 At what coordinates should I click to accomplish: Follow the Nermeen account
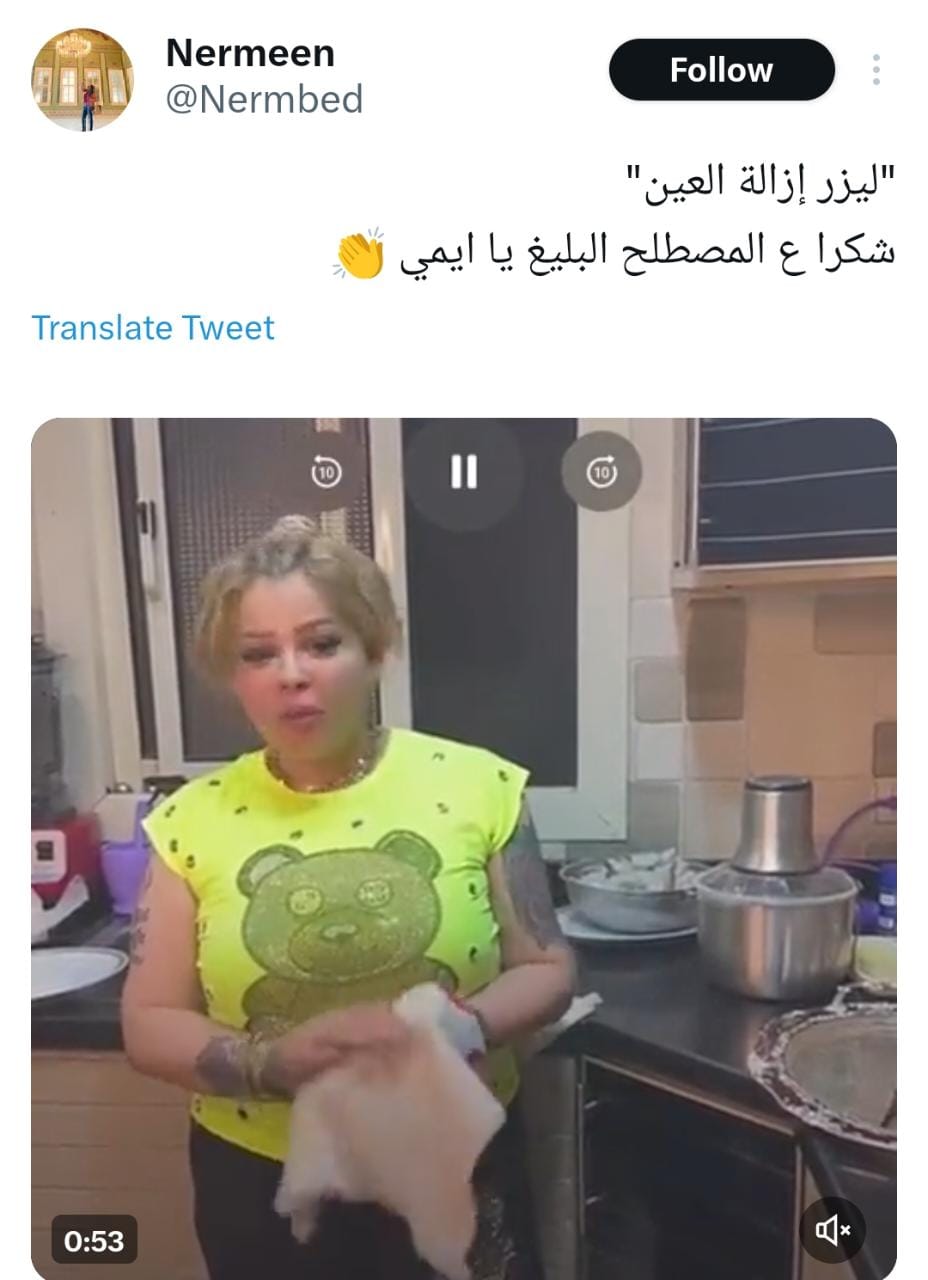[722, 70]
